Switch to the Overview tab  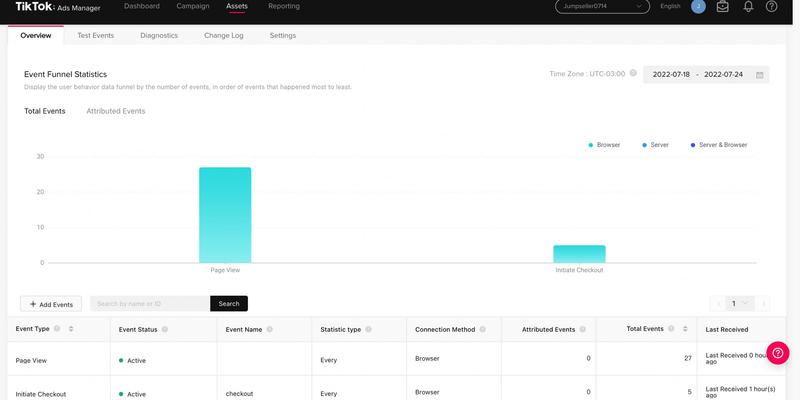pos(36,35)
